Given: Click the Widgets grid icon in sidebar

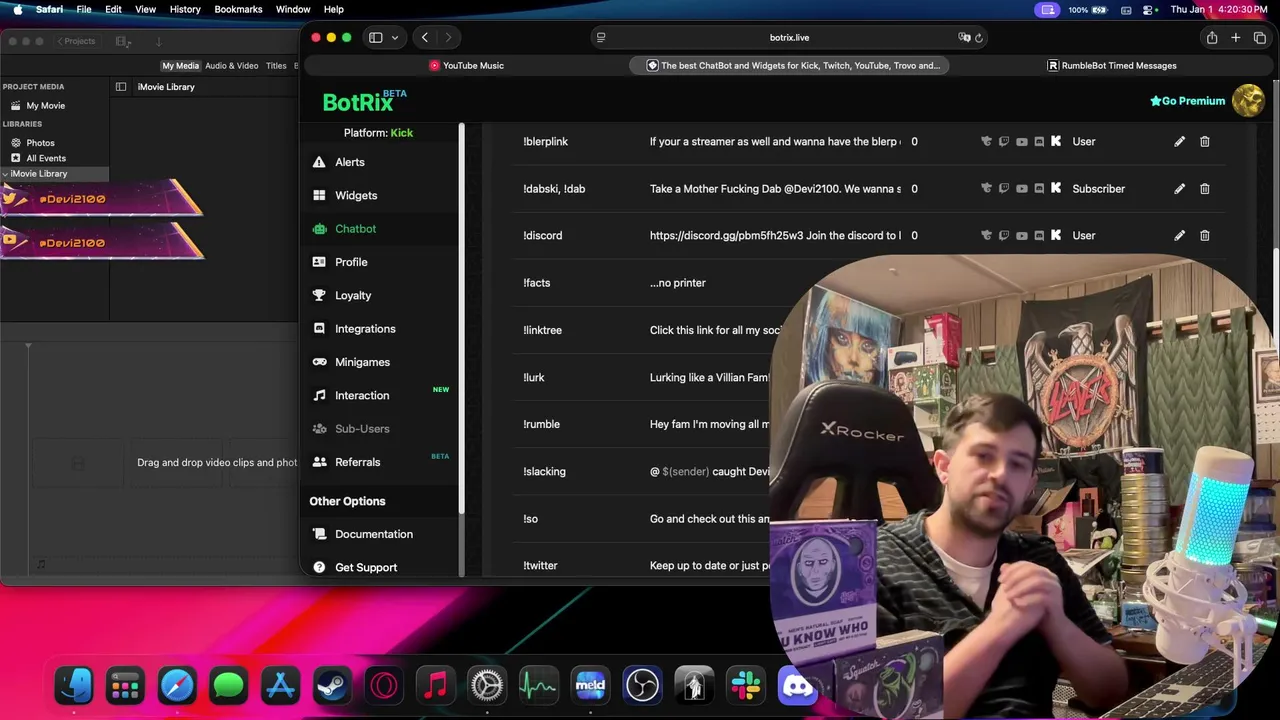Looking at the screenshot, I should [x=319, y=195].
